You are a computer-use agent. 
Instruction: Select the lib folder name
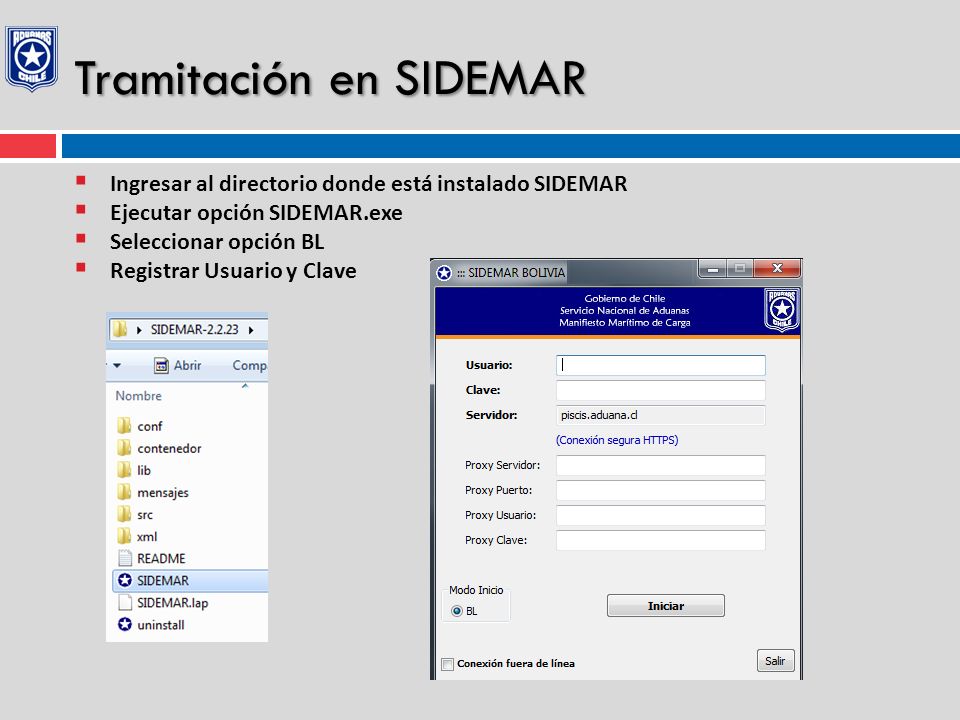pos(144,470)
